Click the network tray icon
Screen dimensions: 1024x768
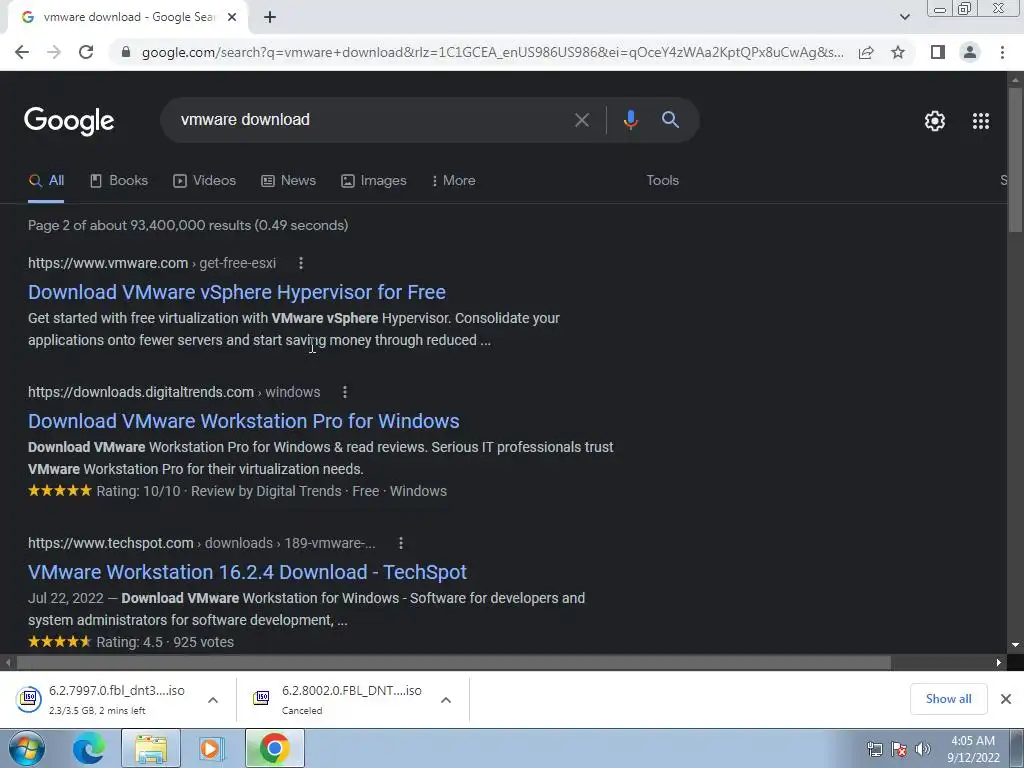click(874, 749)
